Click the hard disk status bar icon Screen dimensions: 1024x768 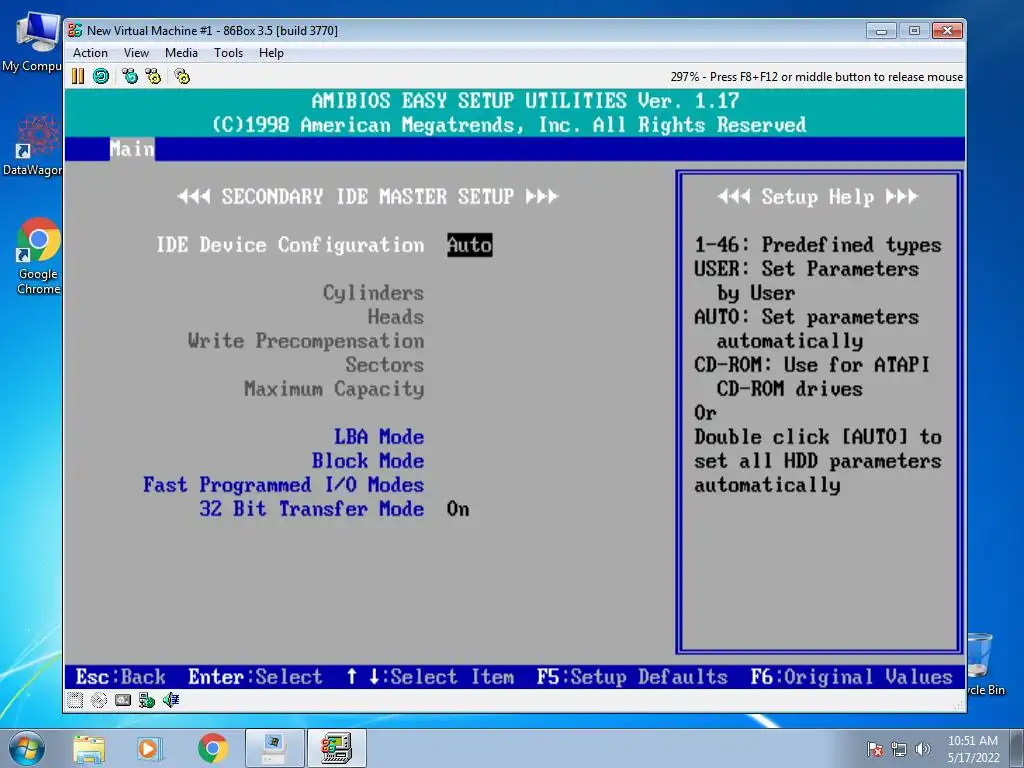pos(123,700)
